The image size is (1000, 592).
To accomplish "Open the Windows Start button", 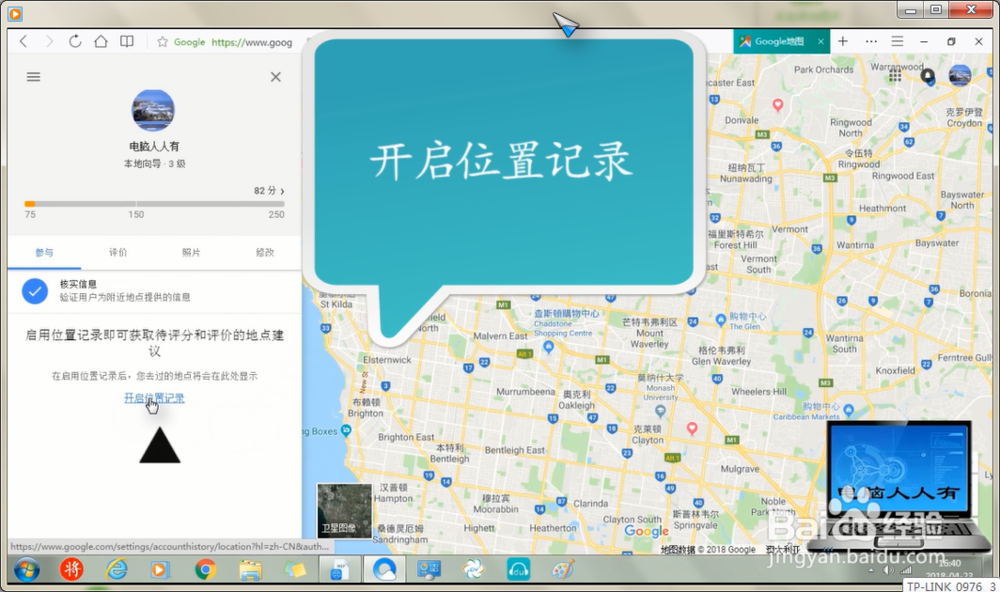I will (26, 569).
